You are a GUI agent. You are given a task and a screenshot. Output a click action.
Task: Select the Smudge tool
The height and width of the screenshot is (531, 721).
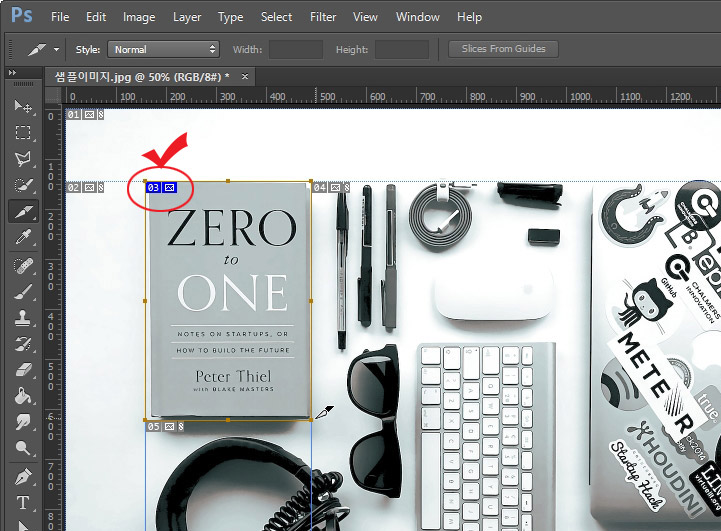pyautogui.click(x=23, y=422)
